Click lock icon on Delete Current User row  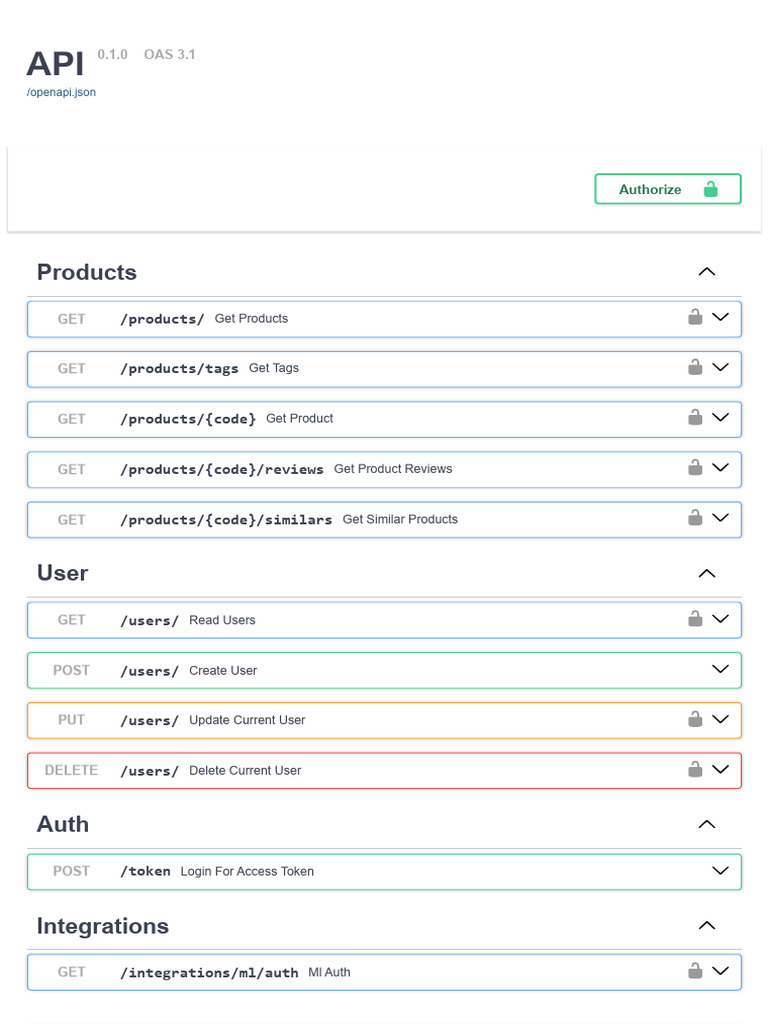click(695, 769)
